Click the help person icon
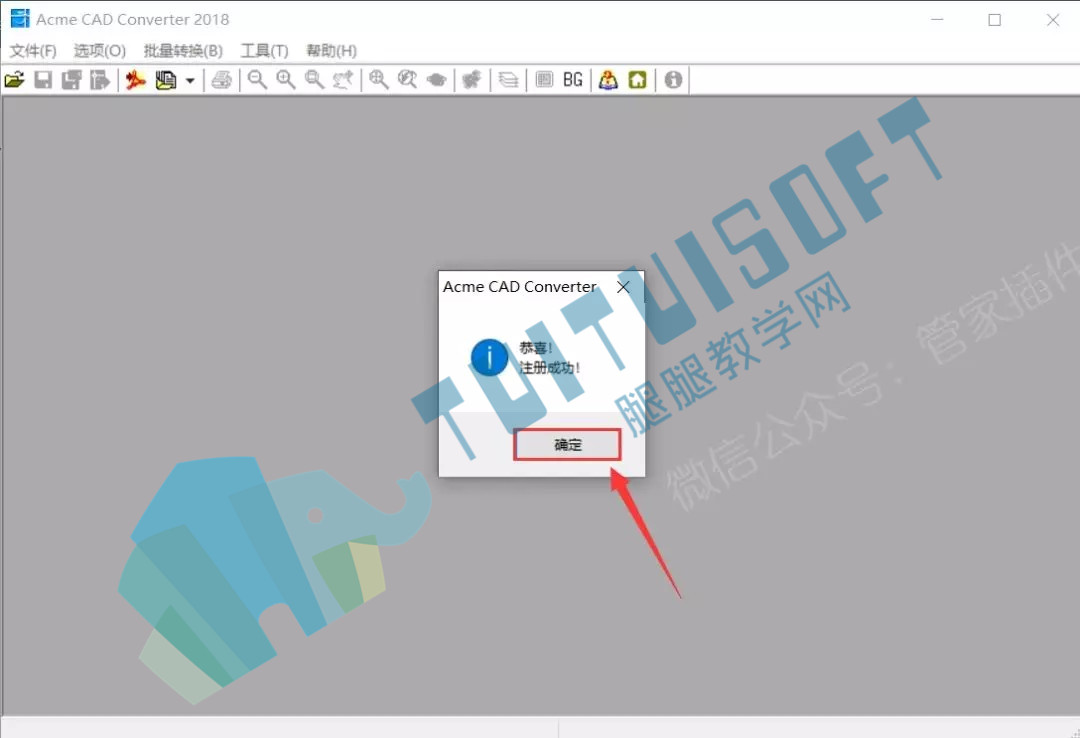This screenshot has width=1080, height=738. 608,80
